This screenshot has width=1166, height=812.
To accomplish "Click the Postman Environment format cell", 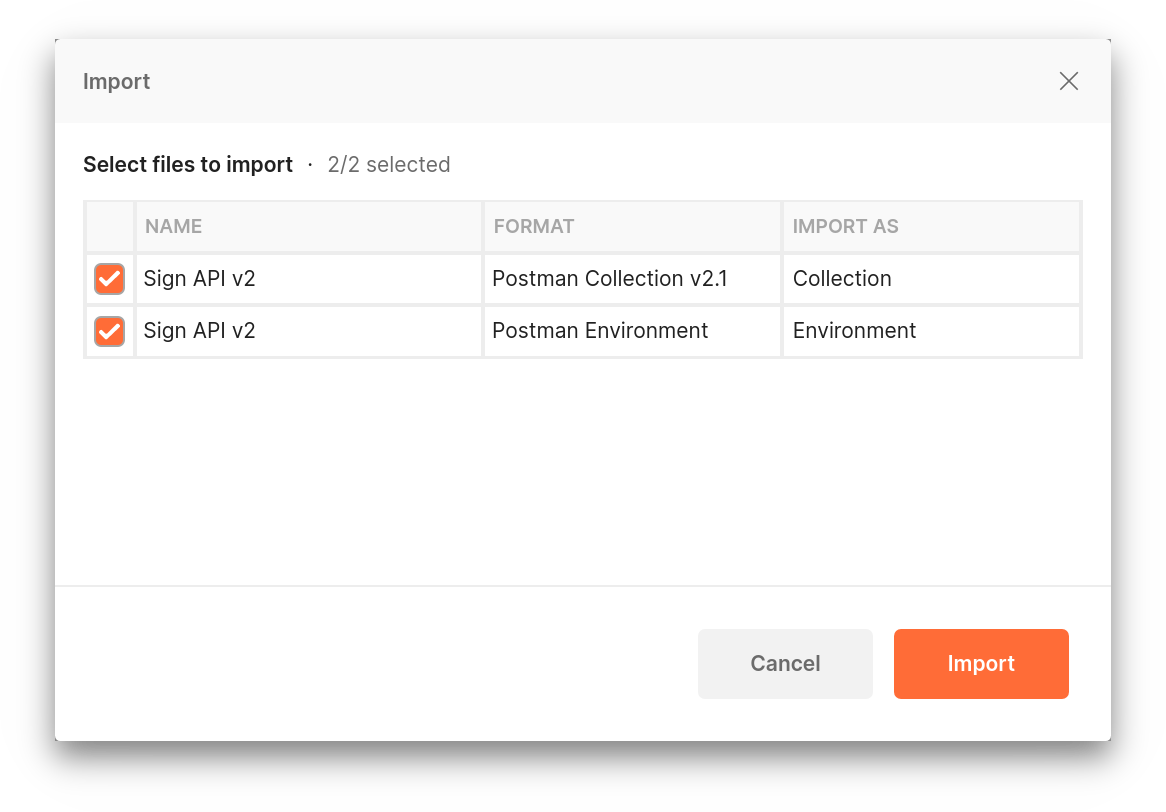I will 600,331.
